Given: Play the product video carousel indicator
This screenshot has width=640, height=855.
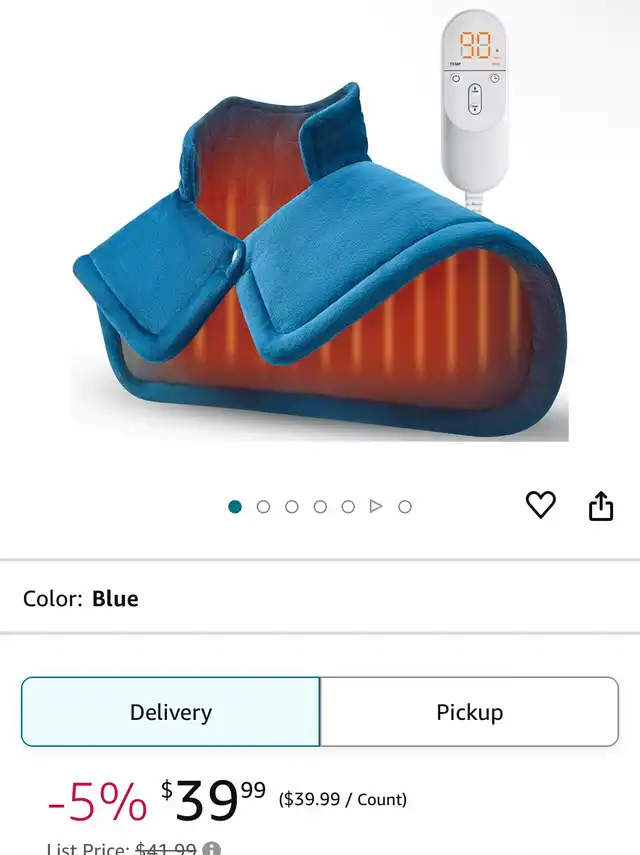Looking at the screenshot, I should point(376,507).
